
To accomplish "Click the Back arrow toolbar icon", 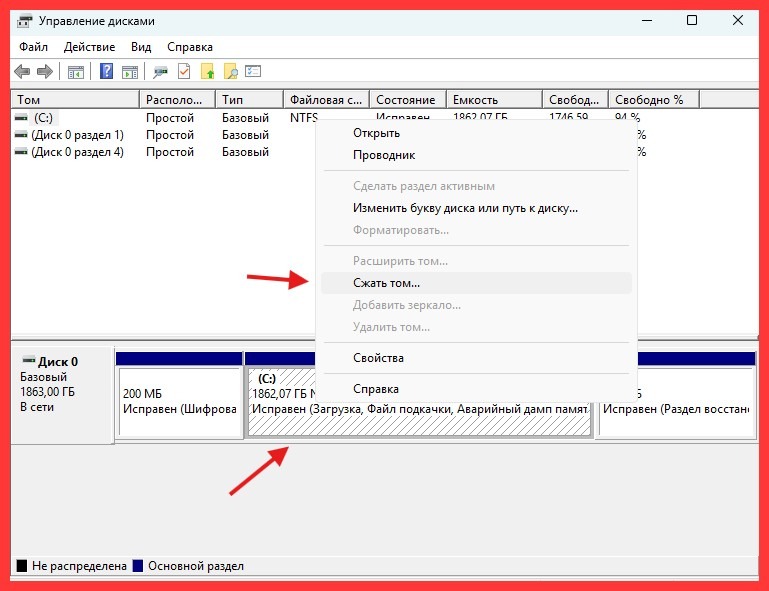I will tap(22, 71).
